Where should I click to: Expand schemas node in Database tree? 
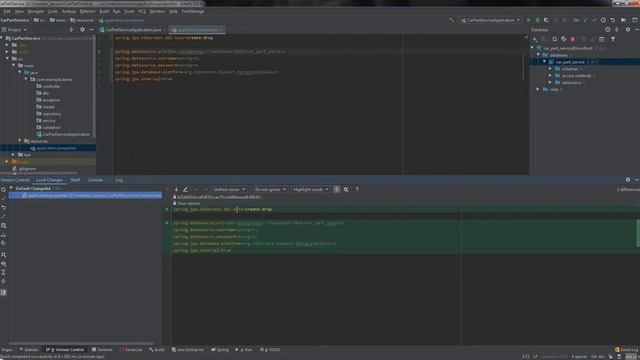pyautogui.click(x=550, y=69)
